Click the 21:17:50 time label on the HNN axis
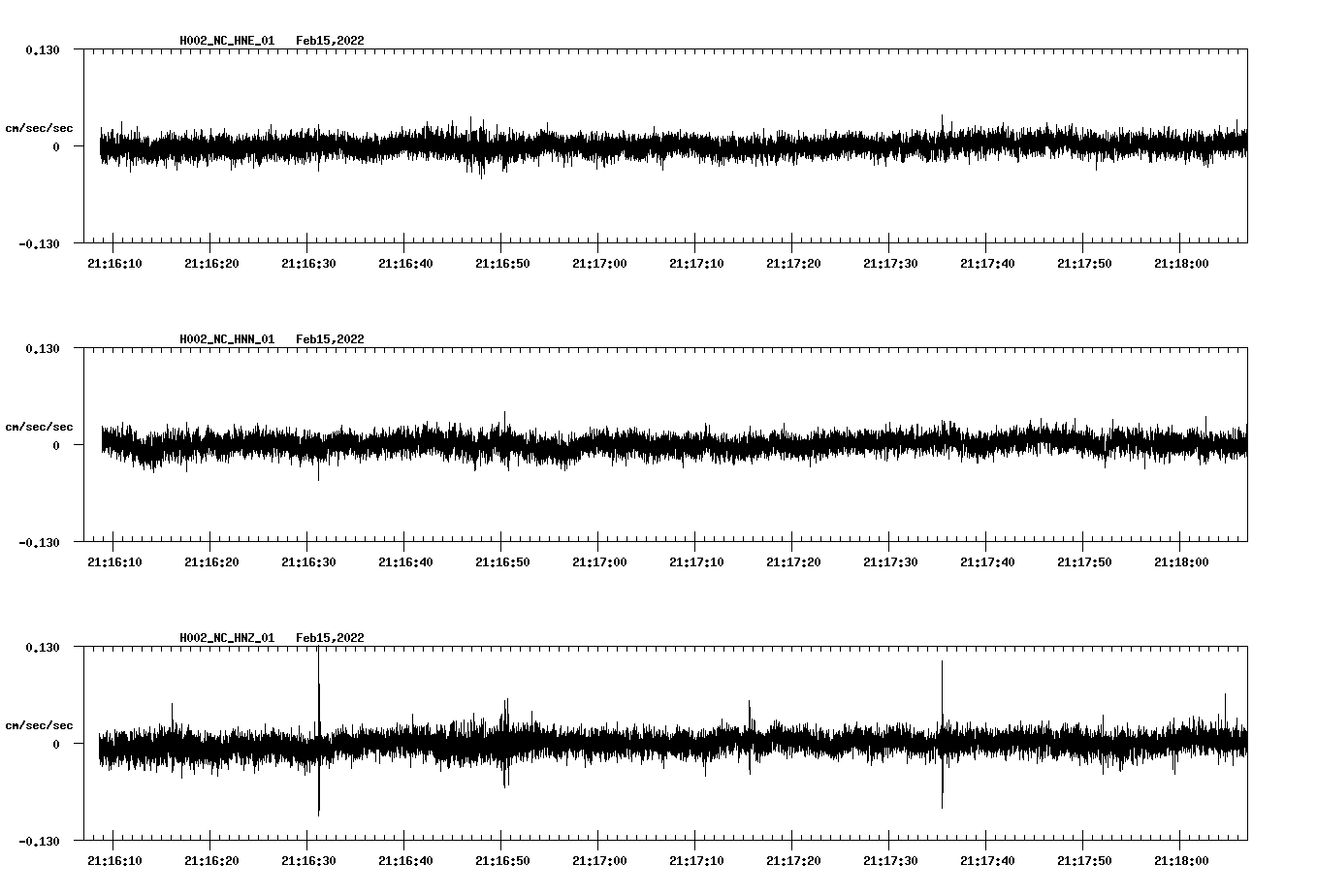 tap(1084, 561)
